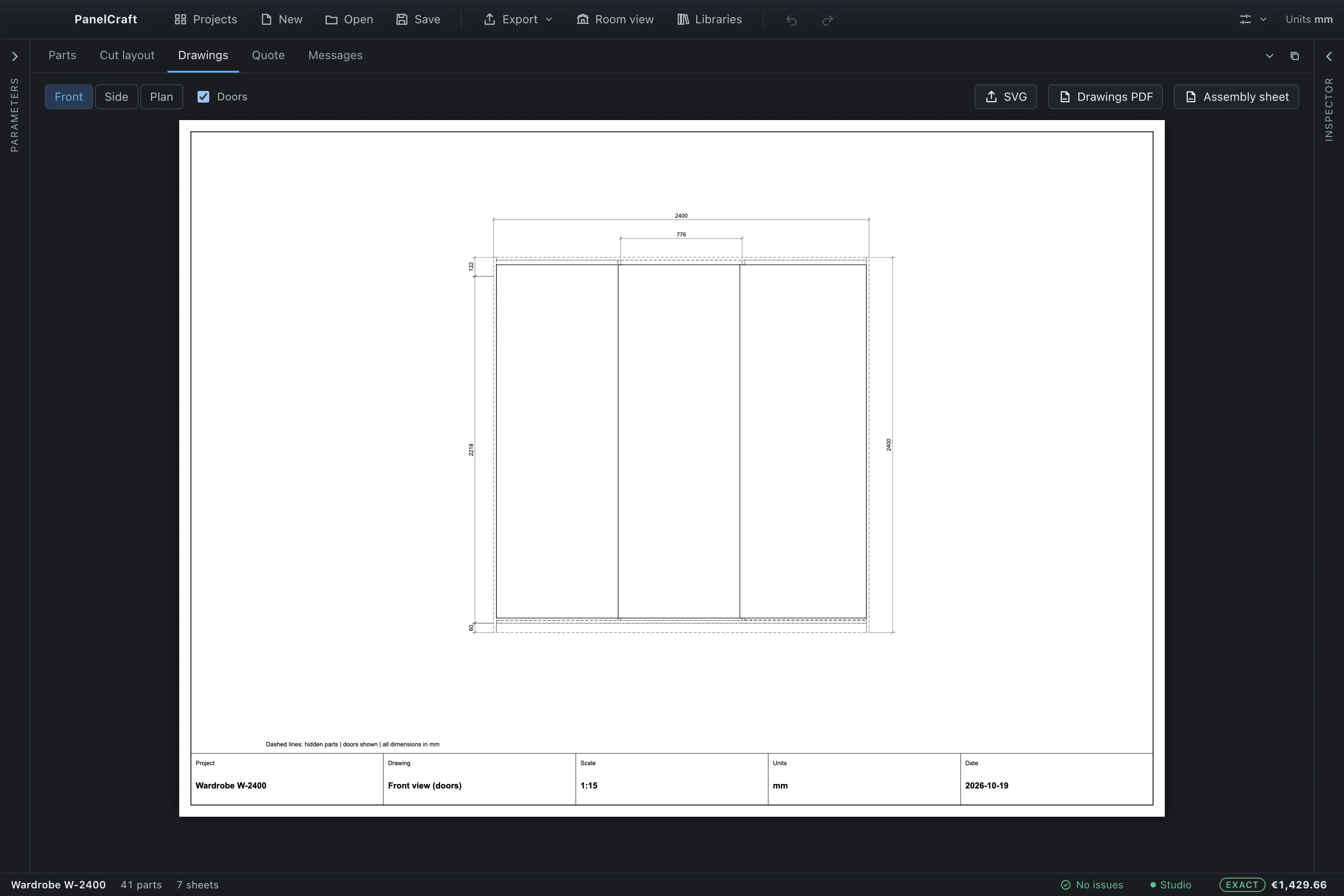Uncheck the Doors checkbox
The width and height of the screenshot is (1344, 896).
pos(203,97)
